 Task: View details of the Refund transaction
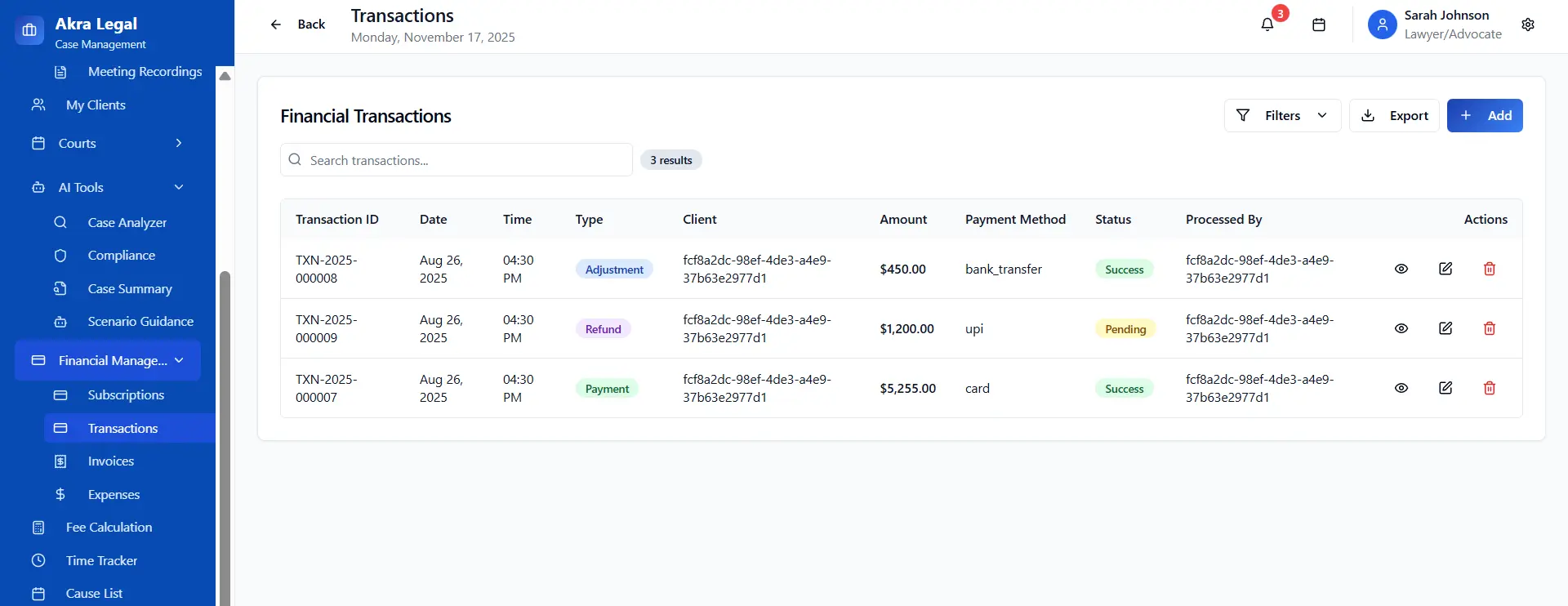1401,328
